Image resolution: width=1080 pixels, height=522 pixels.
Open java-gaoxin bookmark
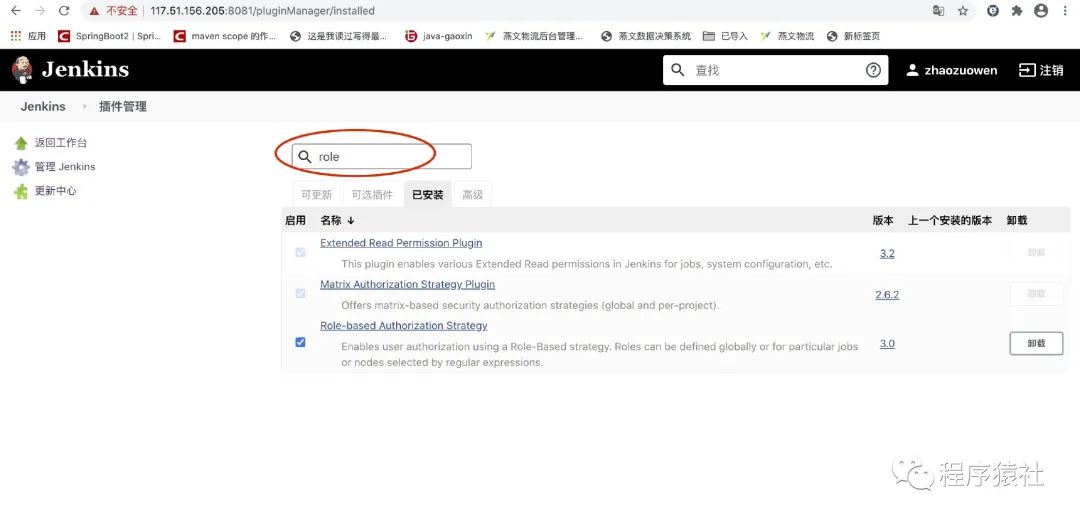point(439,36)
